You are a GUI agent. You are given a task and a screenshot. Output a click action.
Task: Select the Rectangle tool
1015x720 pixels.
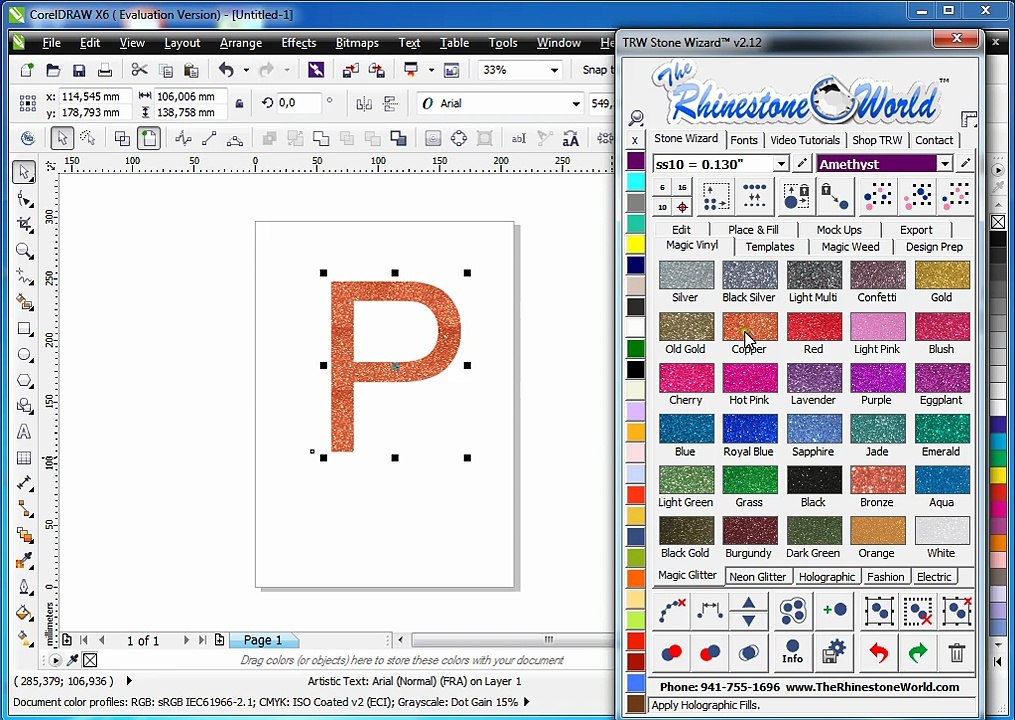(x=24, y=329)
